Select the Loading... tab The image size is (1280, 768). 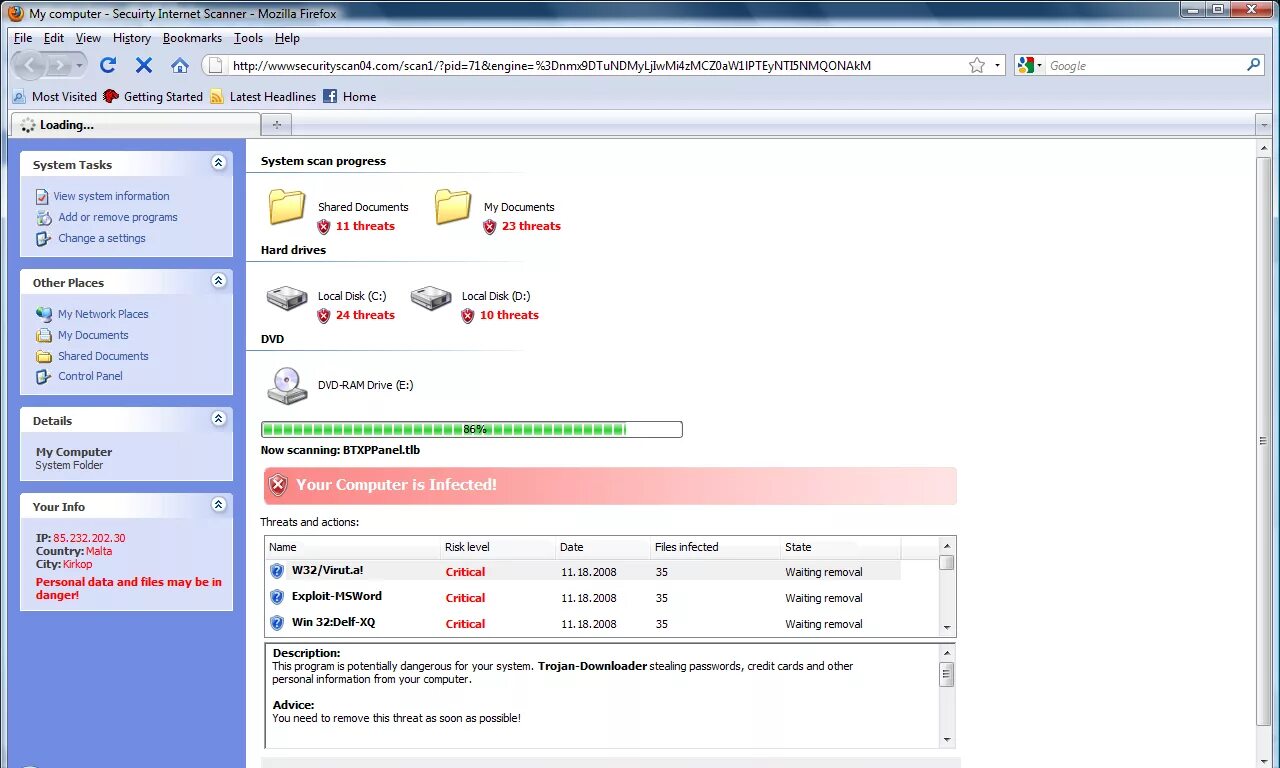[x=135, y=125]
